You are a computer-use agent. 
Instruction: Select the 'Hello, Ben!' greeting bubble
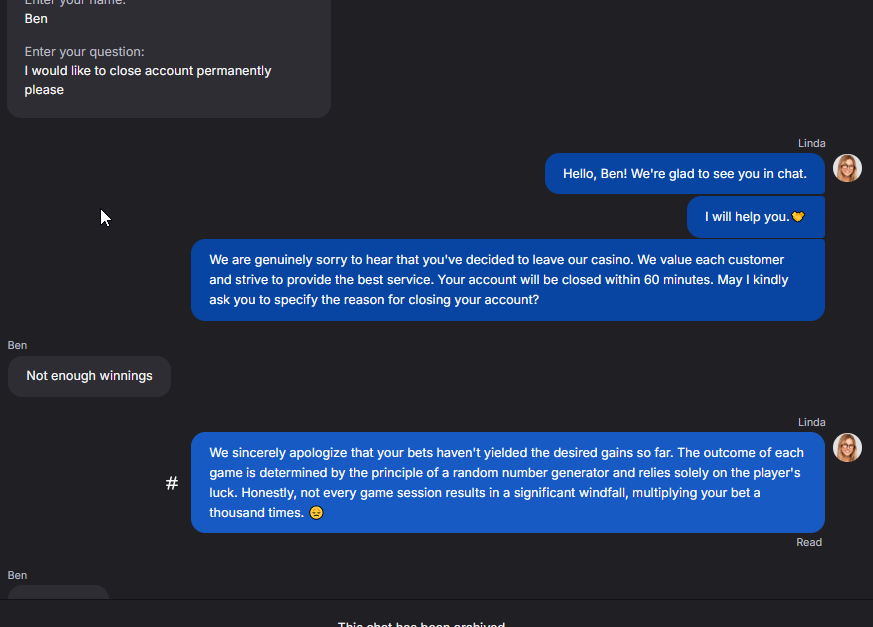tap(684, 174)
